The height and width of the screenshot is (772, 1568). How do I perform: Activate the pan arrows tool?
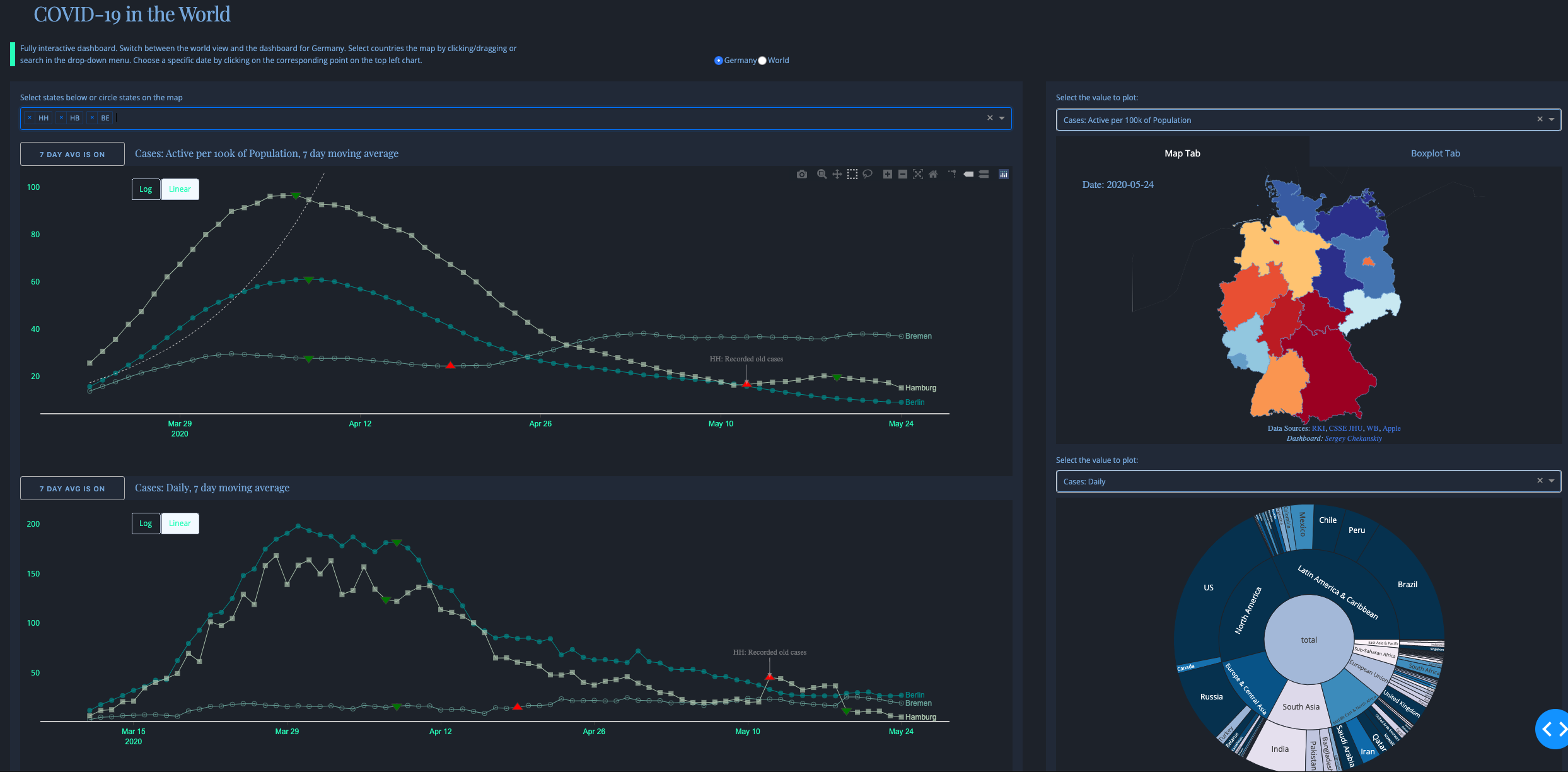837,174
